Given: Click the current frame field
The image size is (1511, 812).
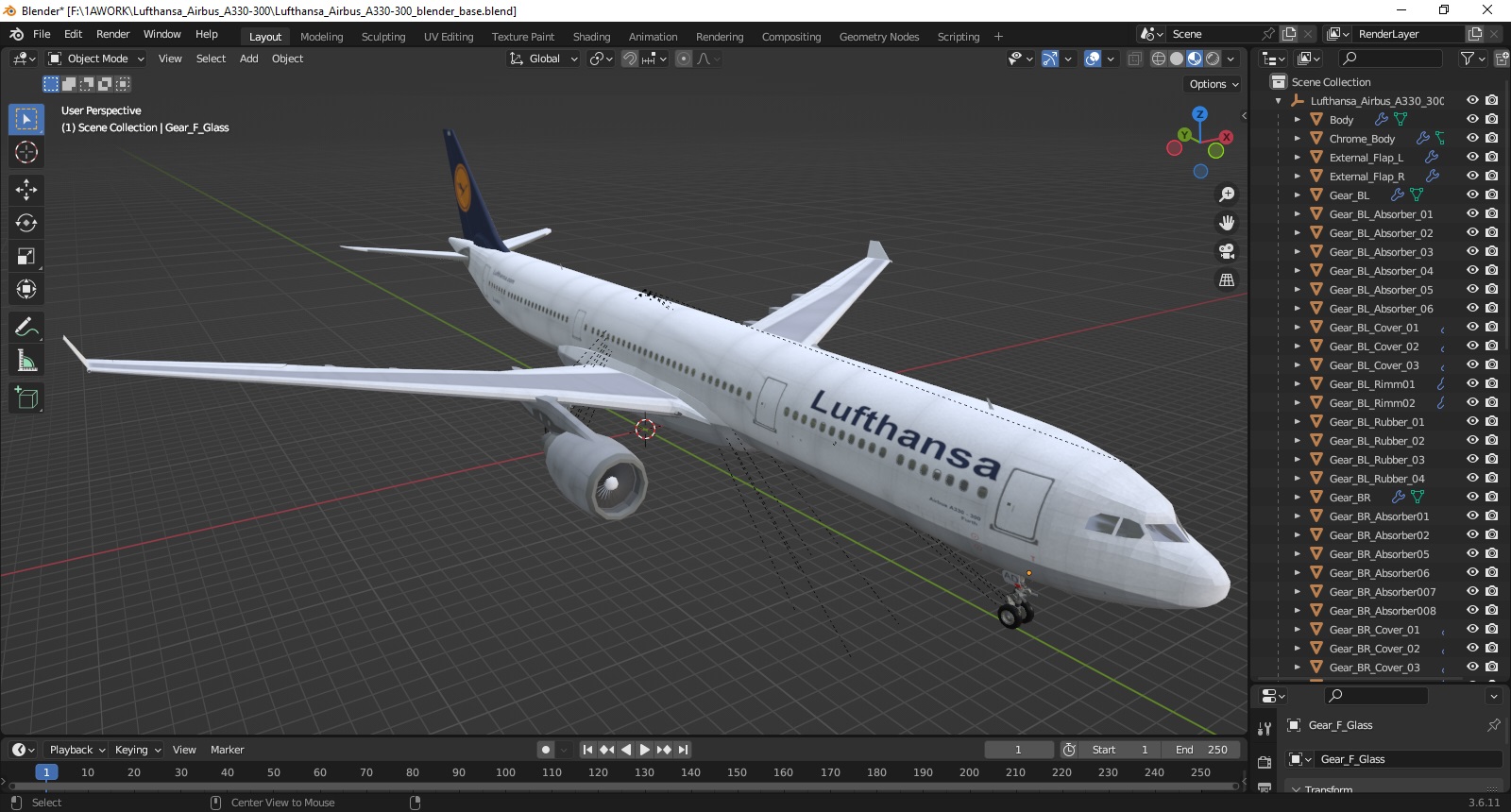Looking at the screenshot, I should 1019,750.
